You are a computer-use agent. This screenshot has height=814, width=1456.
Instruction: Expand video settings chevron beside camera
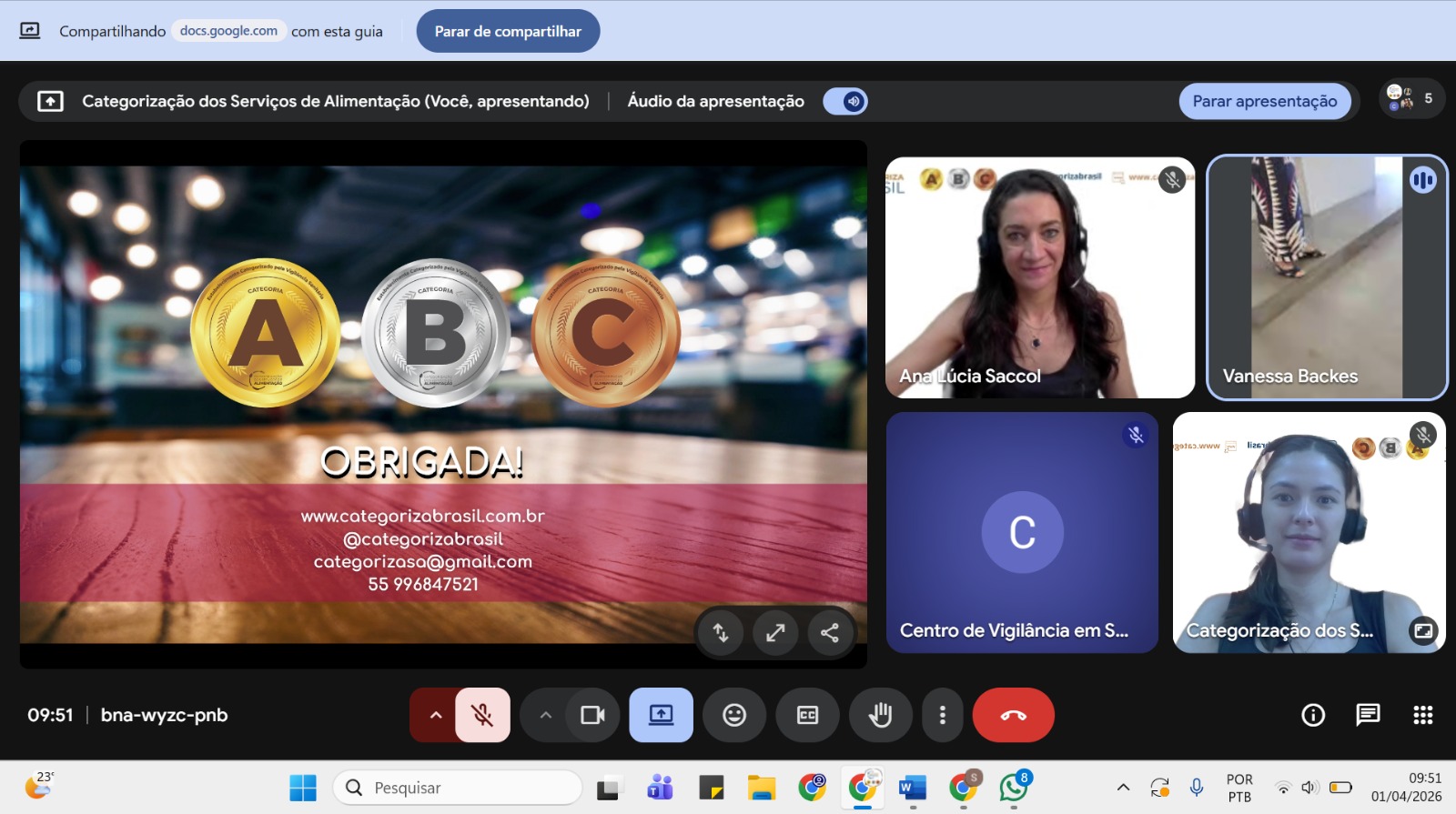(545, 715)
